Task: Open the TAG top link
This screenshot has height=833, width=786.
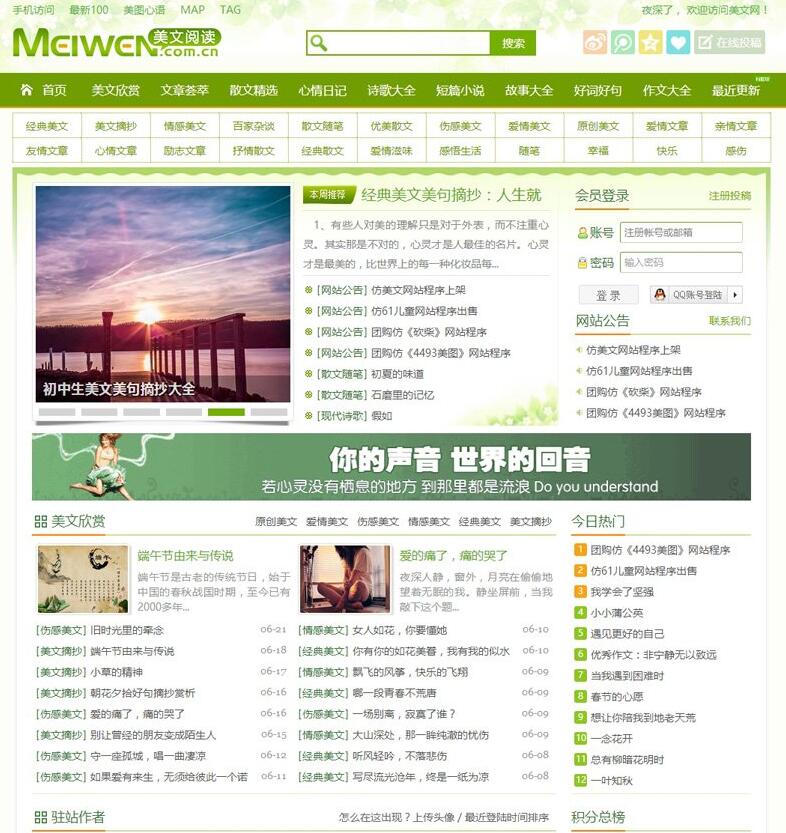Action: coord(230,10)
